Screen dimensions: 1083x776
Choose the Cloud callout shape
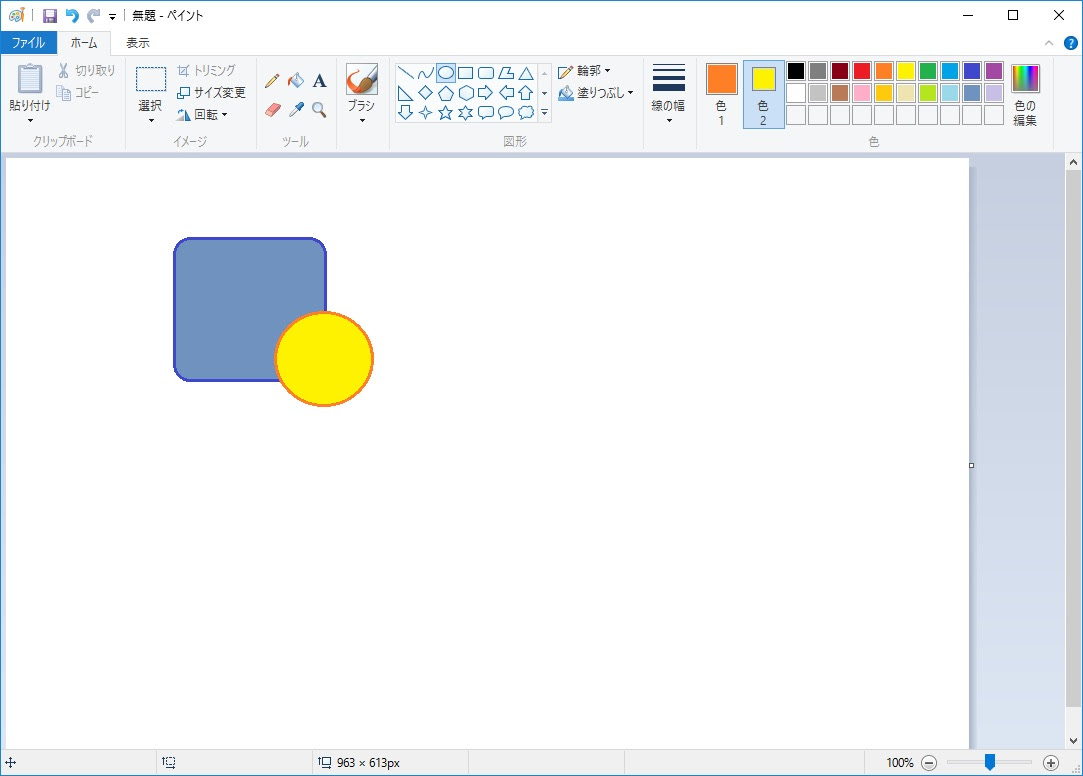tap(526, 113)
